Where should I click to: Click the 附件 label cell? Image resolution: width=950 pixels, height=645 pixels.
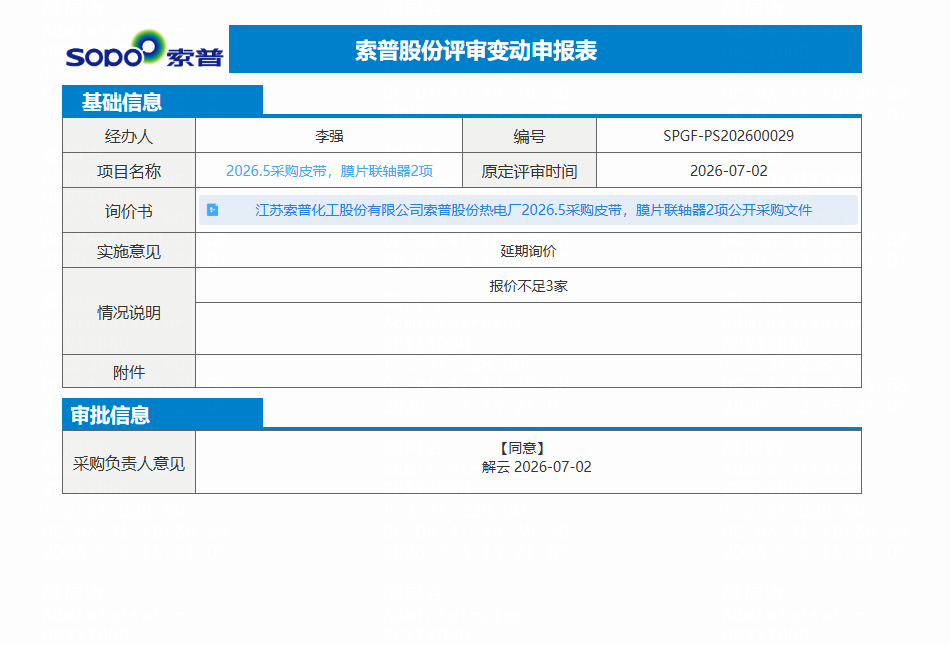(128, 372)
